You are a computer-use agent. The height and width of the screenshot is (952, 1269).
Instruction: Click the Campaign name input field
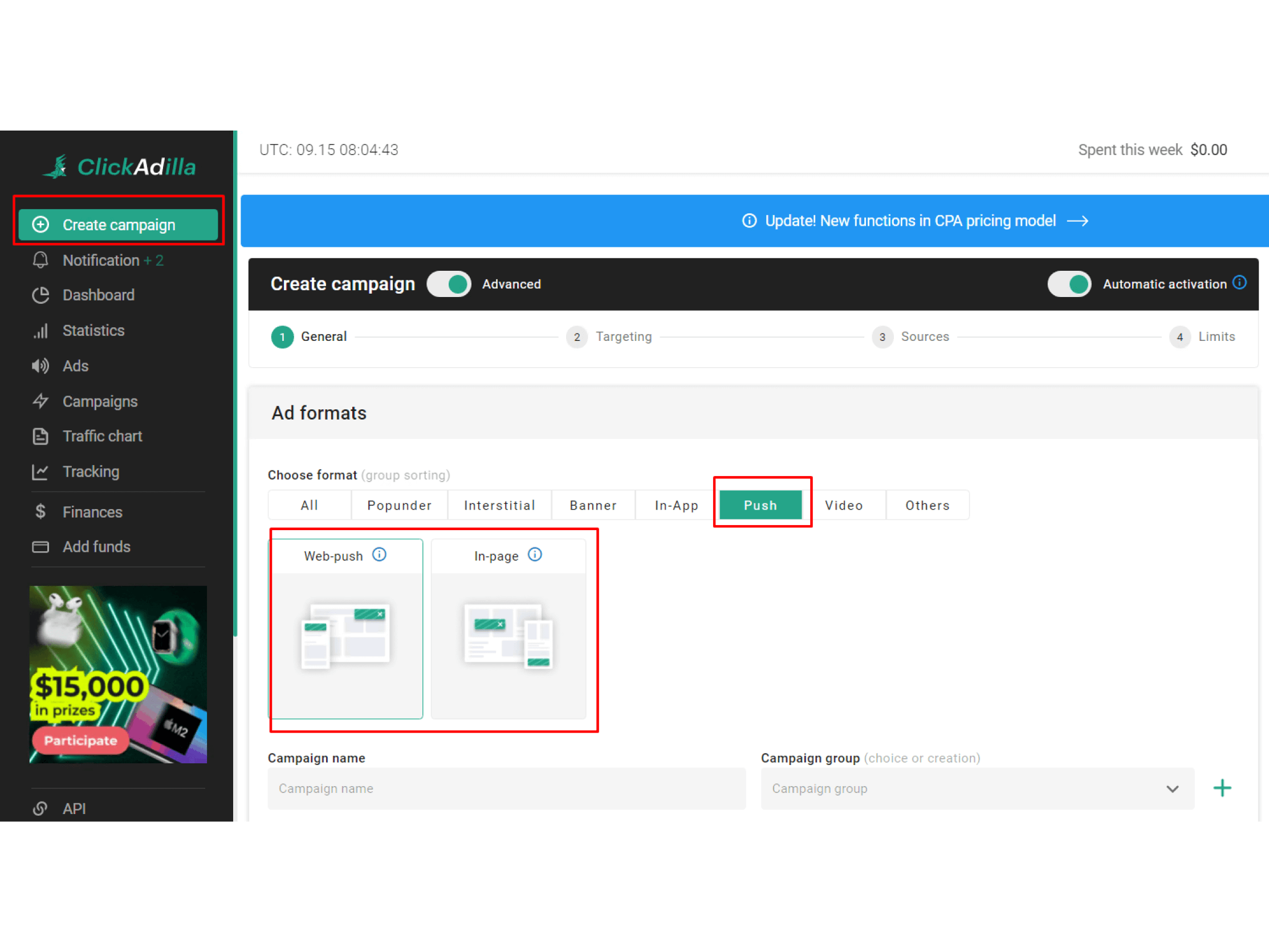pyautogui.click(x=507, y=789)
